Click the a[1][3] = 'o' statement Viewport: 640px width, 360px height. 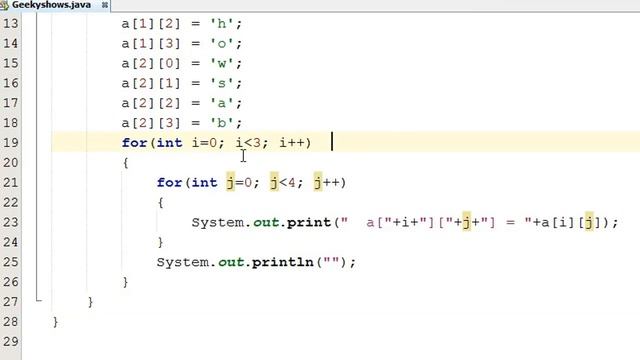coord(182,43)
